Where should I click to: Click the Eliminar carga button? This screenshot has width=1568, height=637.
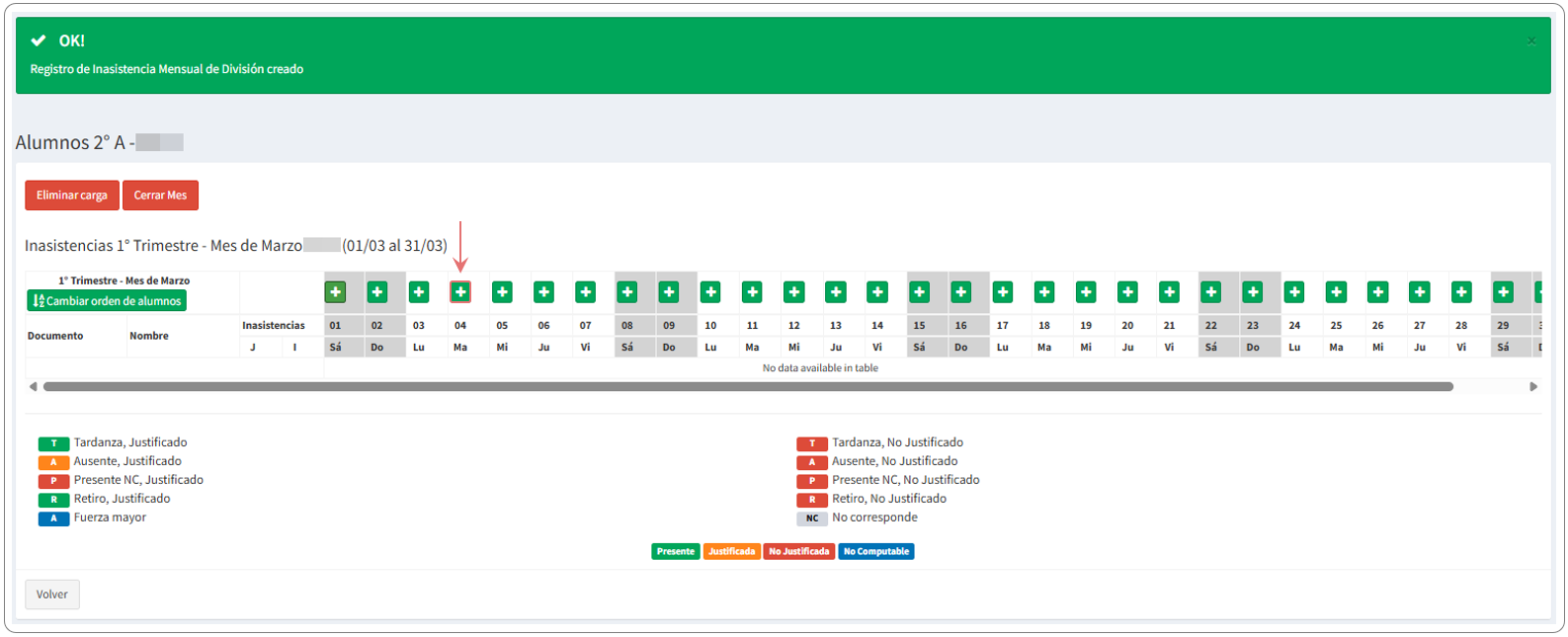click(x=72, y=196)
